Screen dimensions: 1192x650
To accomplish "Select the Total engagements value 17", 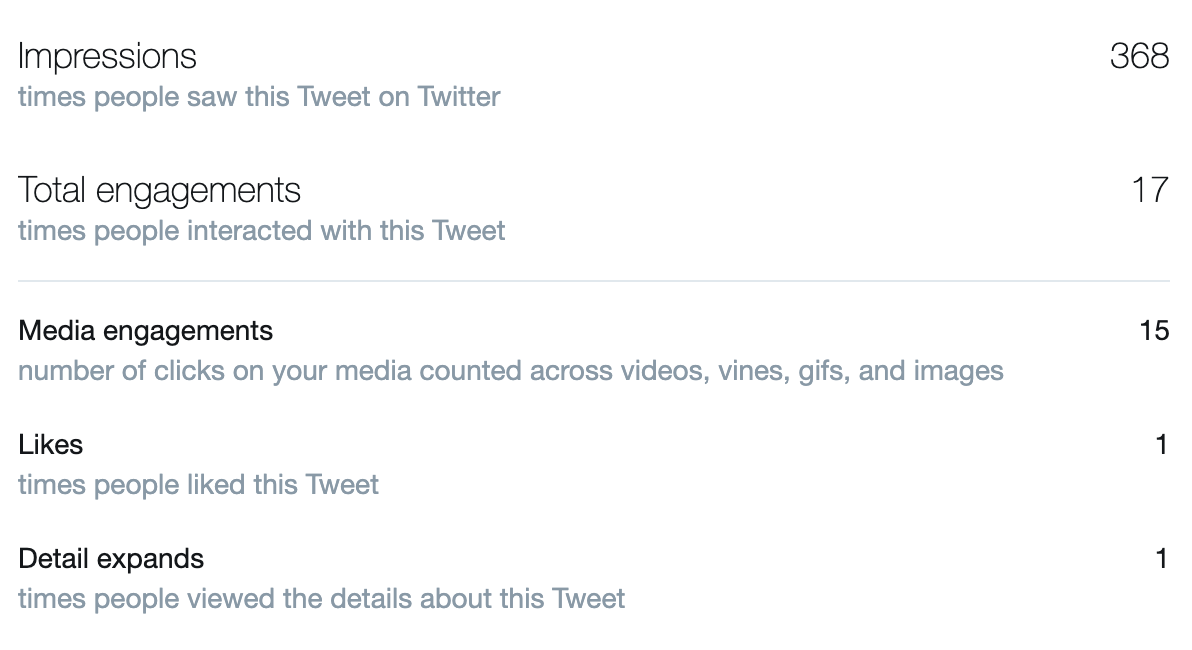I will click(1149, 190).
